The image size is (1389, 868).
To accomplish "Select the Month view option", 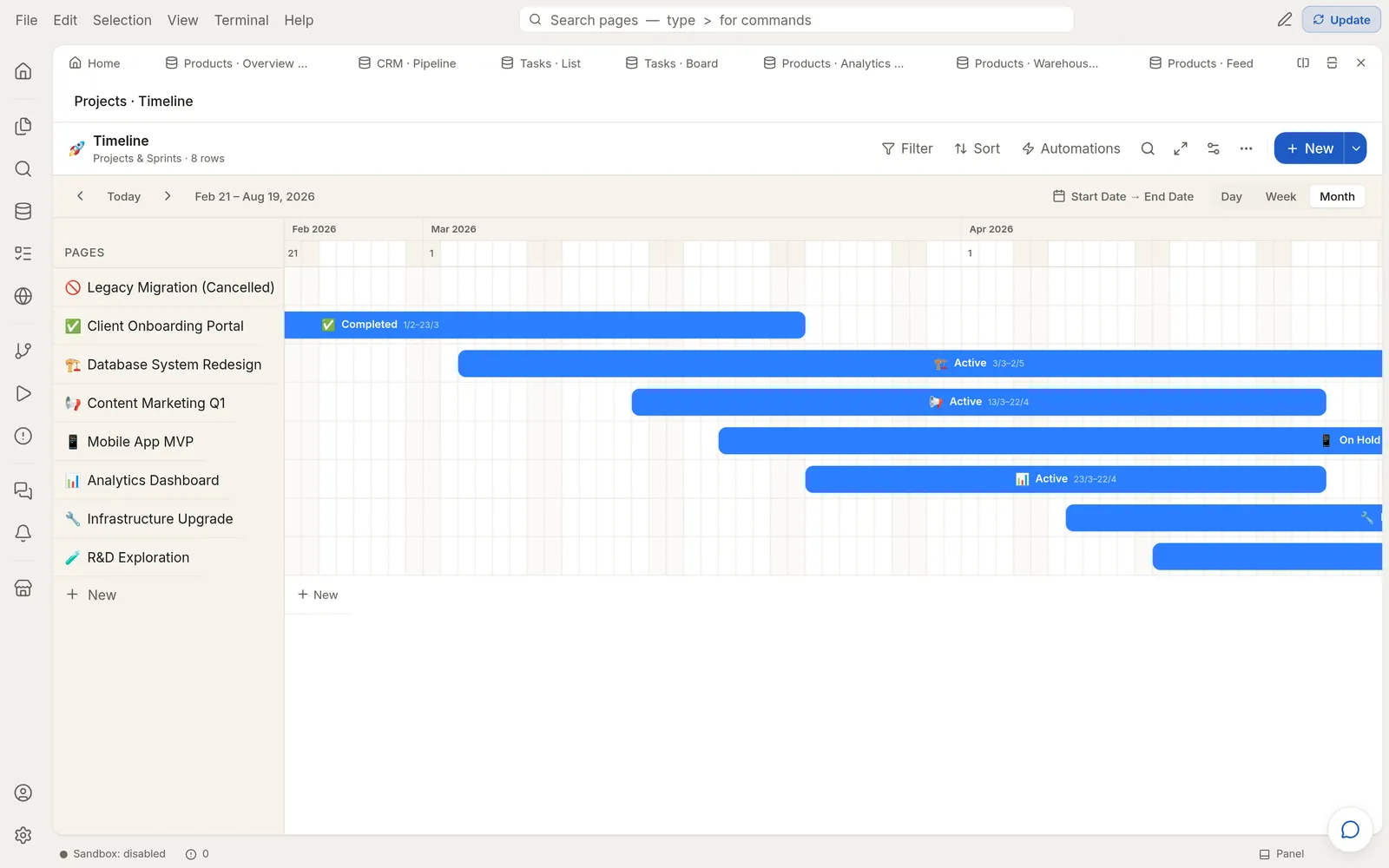I will click(1337, 196).
